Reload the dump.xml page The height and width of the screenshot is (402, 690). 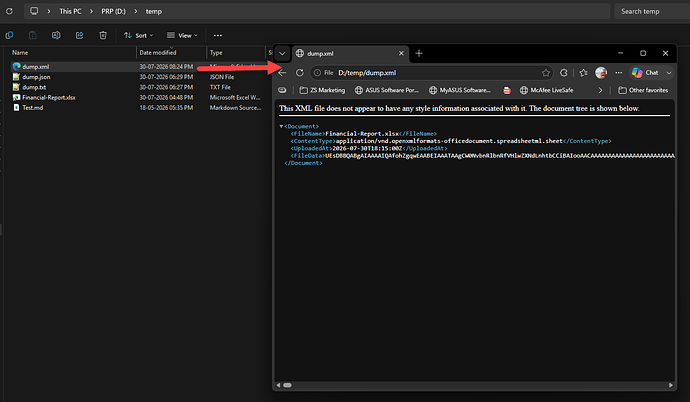300,73
